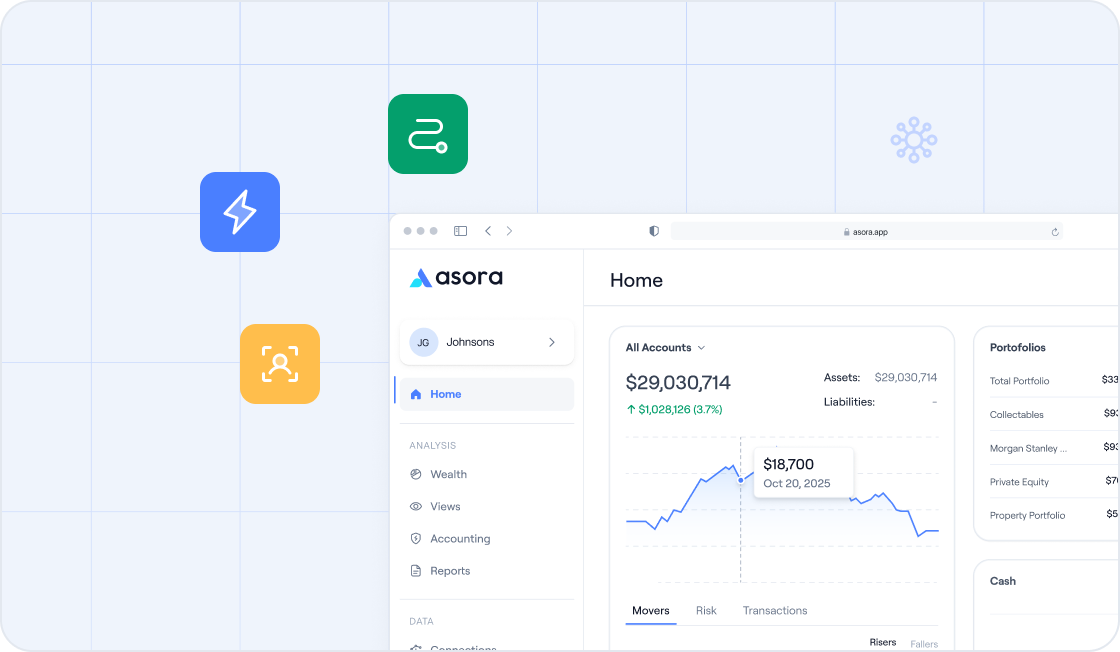Click the orange user scan icon tile
The height and width of the screenshot is (652, 1120).
[280, 364]
